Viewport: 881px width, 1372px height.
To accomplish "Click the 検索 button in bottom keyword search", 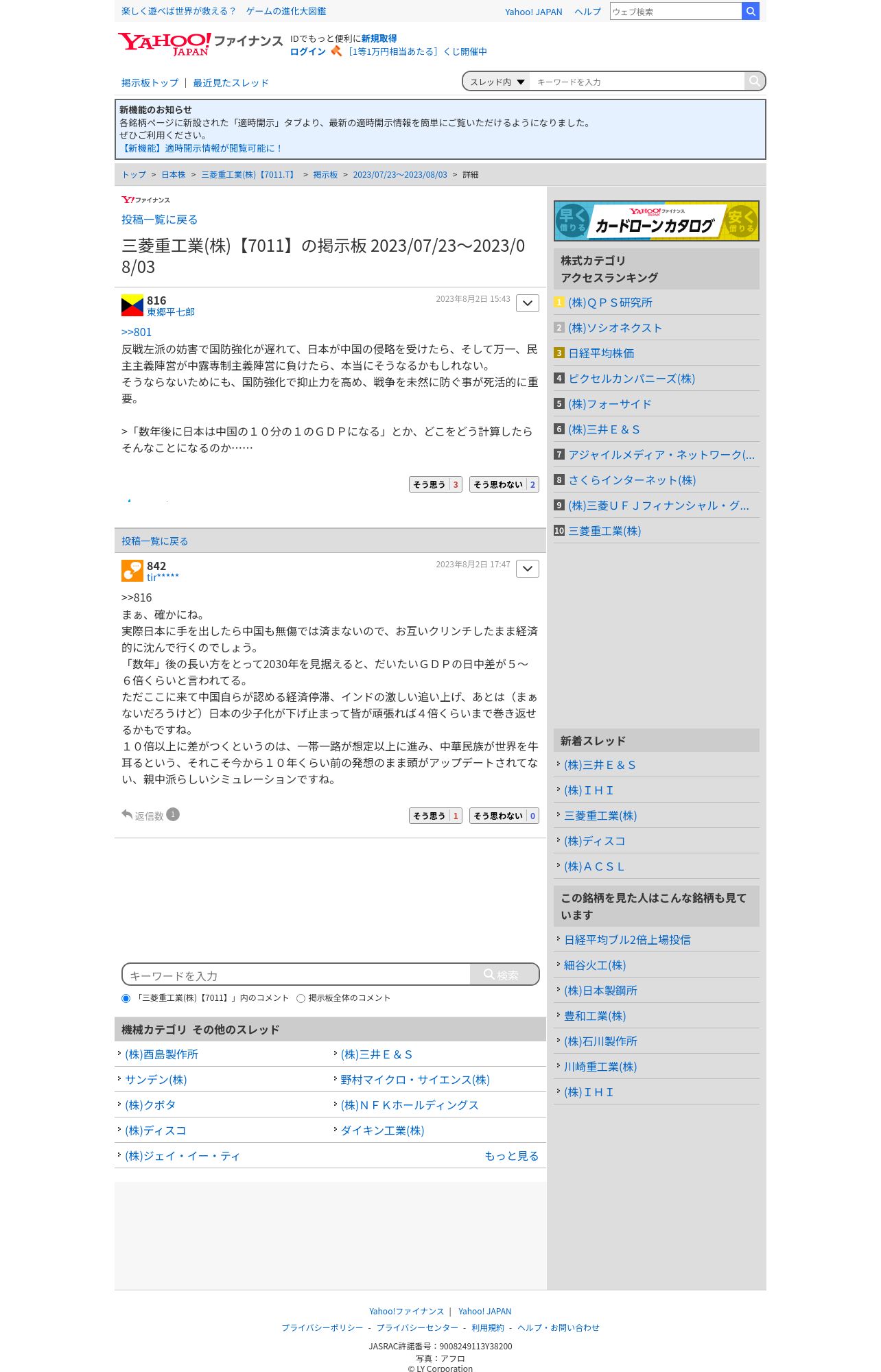I will [504, 975].
